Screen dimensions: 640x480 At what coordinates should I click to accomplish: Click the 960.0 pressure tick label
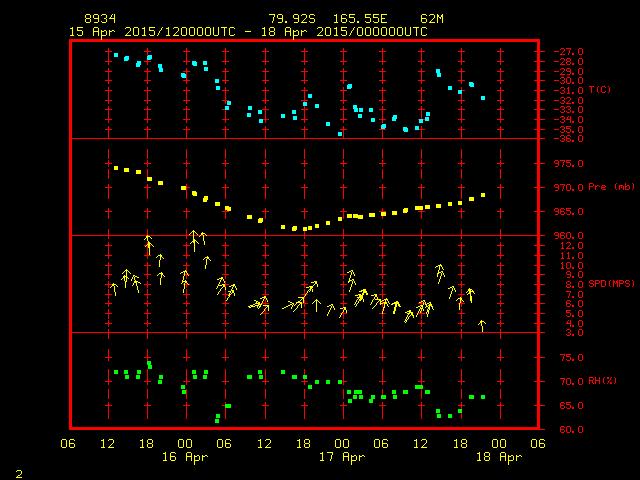coord(567,236)
